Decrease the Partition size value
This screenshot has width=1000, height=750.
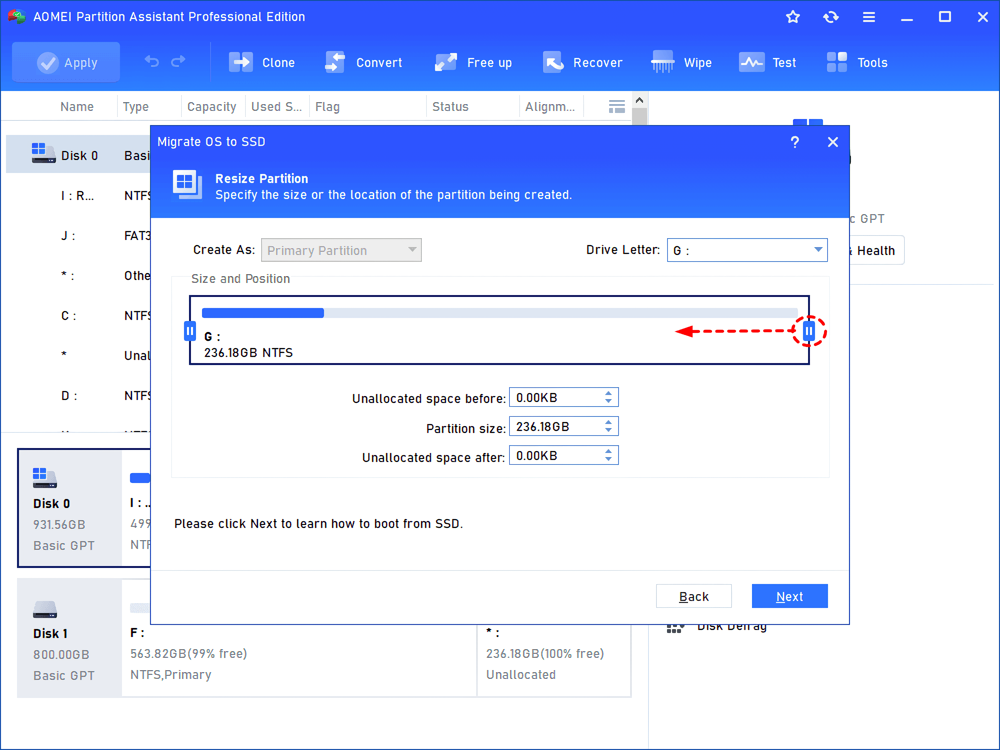pyautogui.click(x=608, y=431)
